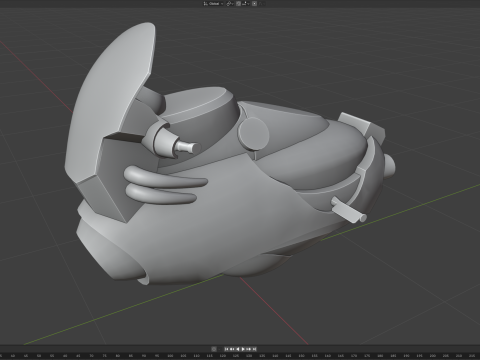Click frame 100 on the timeline ruler
Screen dimensions: 480x360
pyautogui.click(x=170, y=356)
